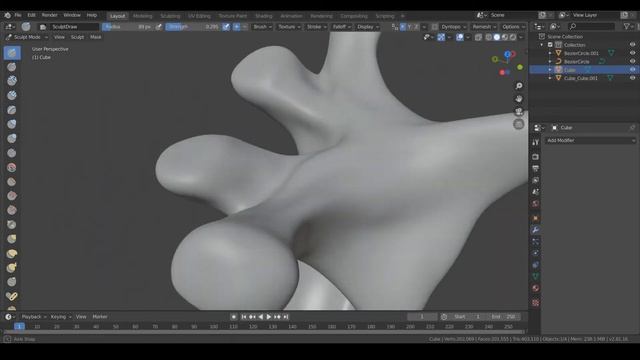Toggle X-ray mode icon
Viewport: 640px width, 360px height.
478,37
